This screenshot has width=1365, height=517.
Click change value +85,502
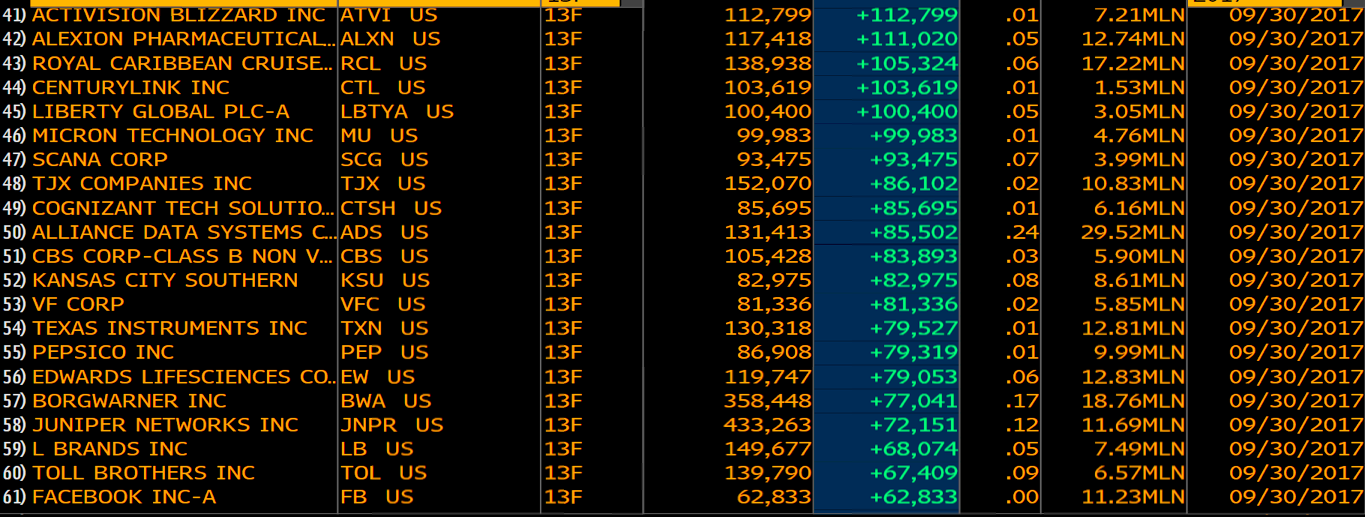coord(913,232)
